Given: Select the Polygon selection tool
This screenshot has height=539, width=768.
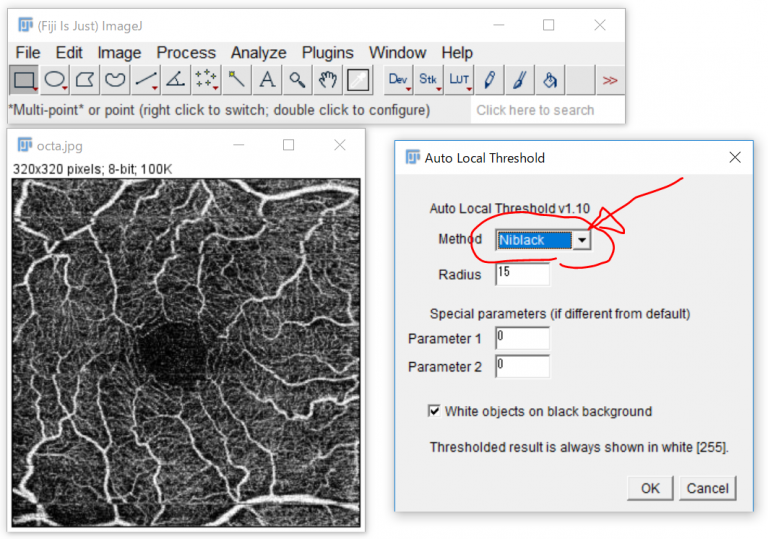Looking at the screenshot, I should [85, 80].
